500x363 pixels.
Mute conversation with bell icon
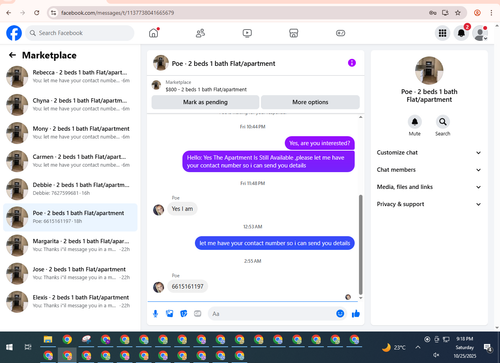(415, 122)
